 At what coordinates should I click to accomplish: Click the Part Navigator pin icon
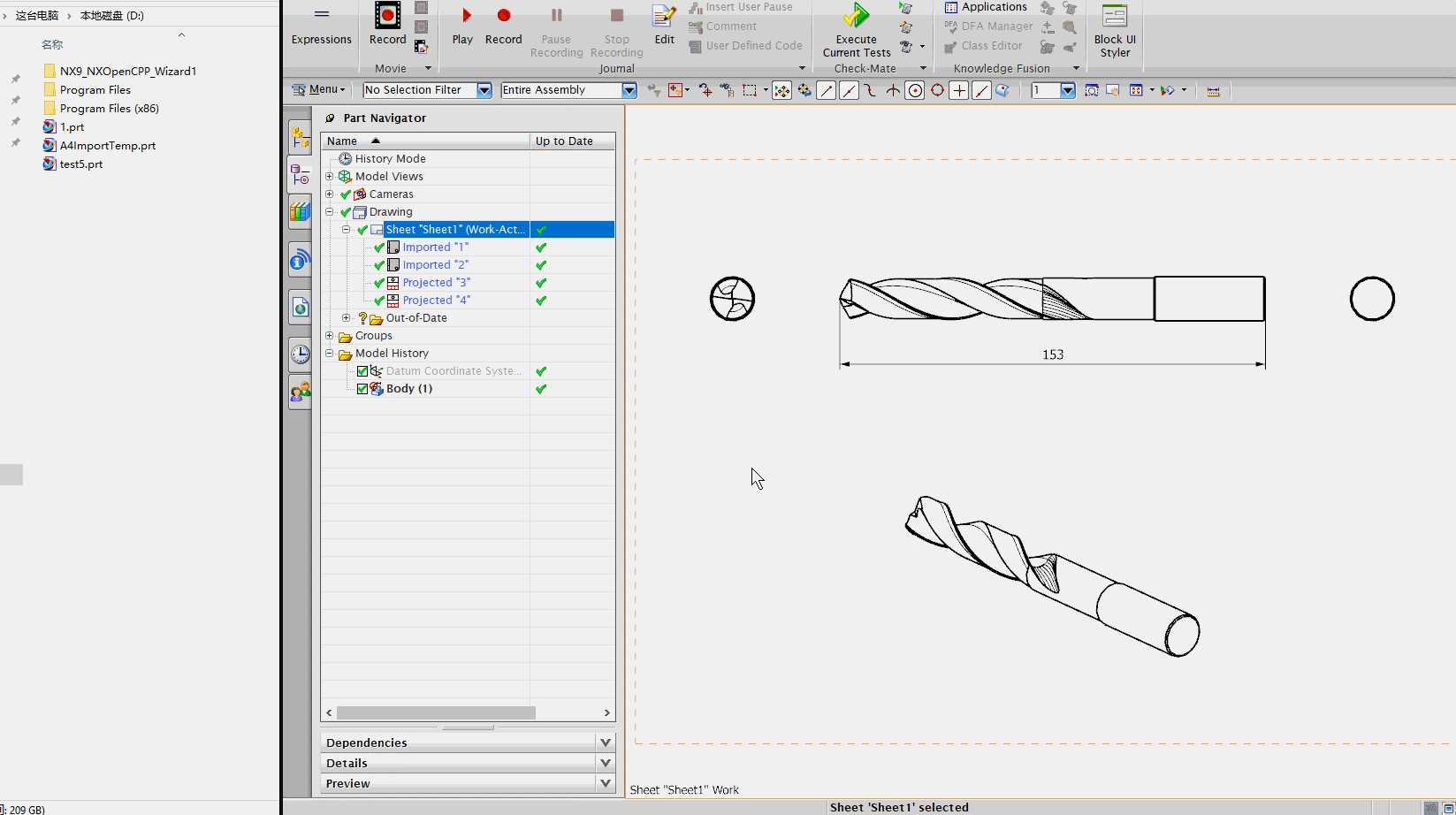330,118
